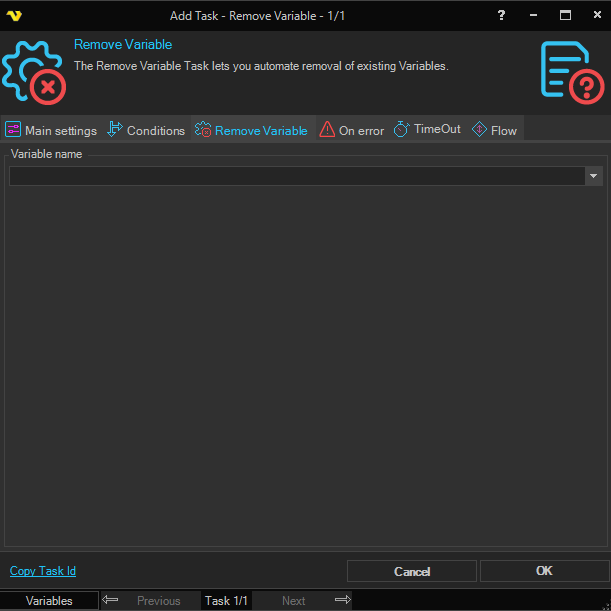Confirm with the OK button
This screenshot has height=611, width=611.
(x=543, y=571)
